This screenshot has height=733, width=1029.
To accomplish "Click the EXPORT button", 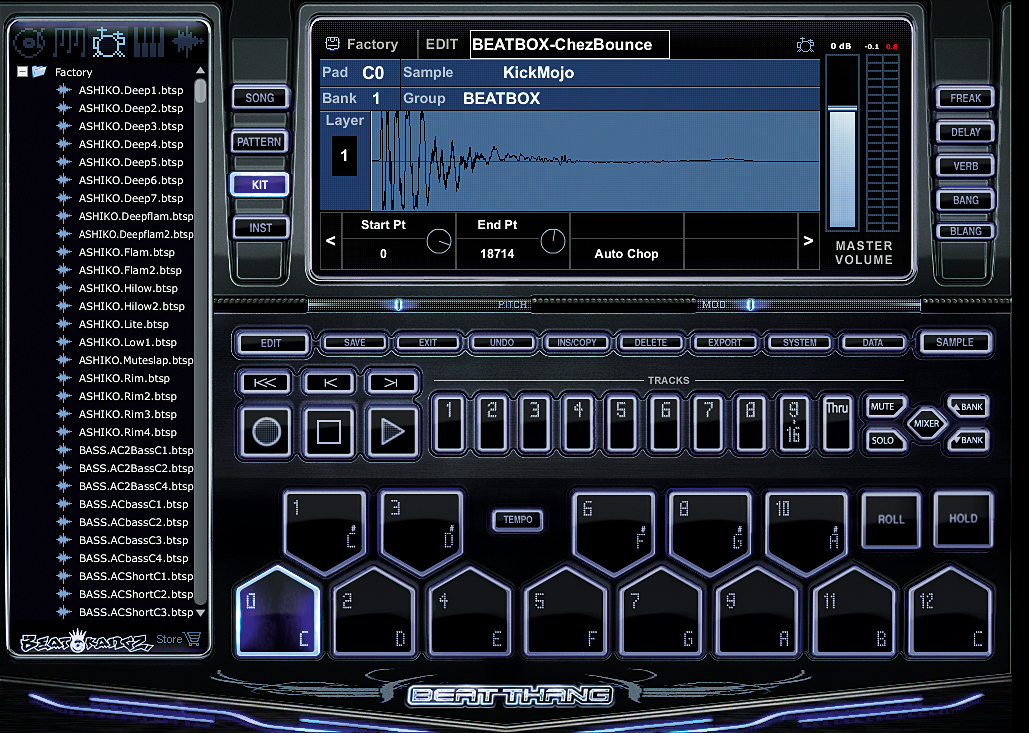I will coord(725,342).
